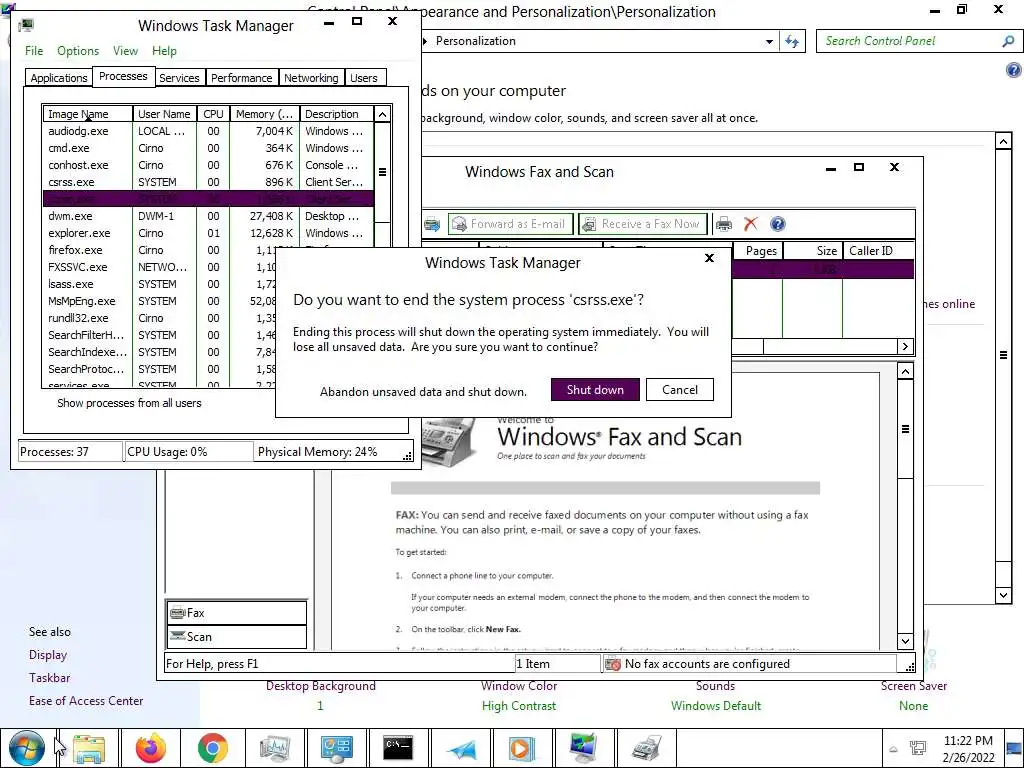Click the Personalization monitor taskbar icon
The width and height of the screenshot is (1024, 768).
[x=583, y=748]
